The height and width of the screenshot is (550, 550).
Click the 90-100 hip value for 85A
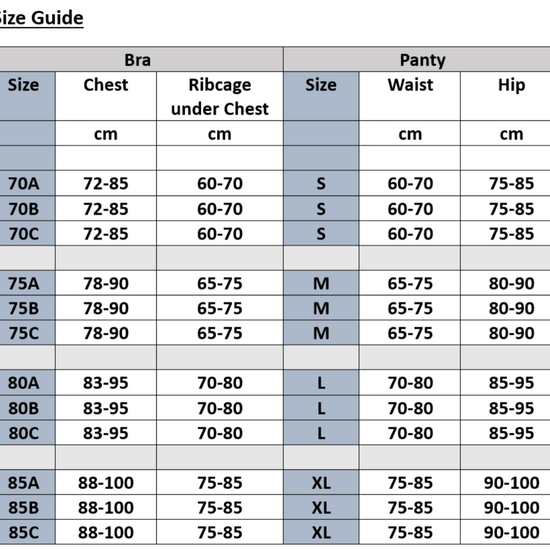click(511, 483)
